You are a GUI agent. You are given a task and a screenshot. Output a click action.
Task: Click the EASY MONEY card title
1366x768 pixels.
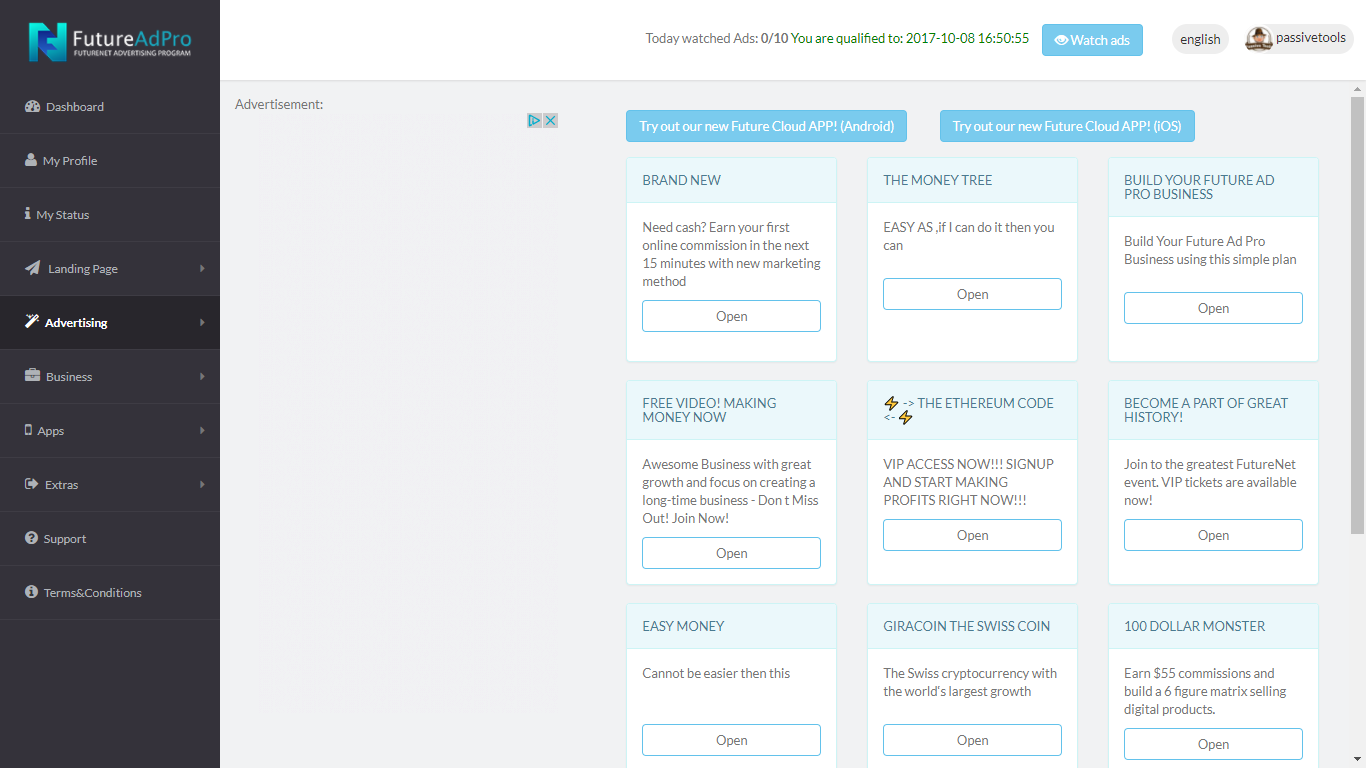[683, 626]
